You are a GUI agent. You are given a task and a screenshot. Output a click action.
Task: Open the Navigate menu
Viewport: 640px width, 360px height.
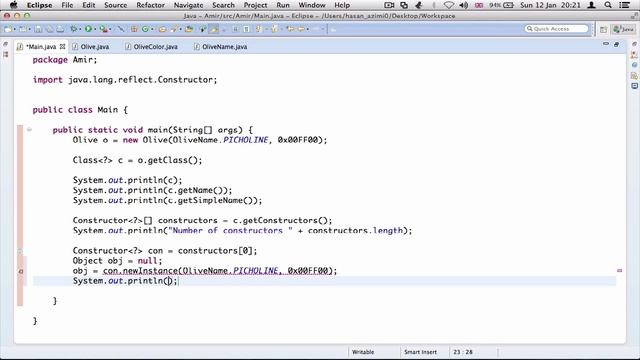(x=188, y=5)
